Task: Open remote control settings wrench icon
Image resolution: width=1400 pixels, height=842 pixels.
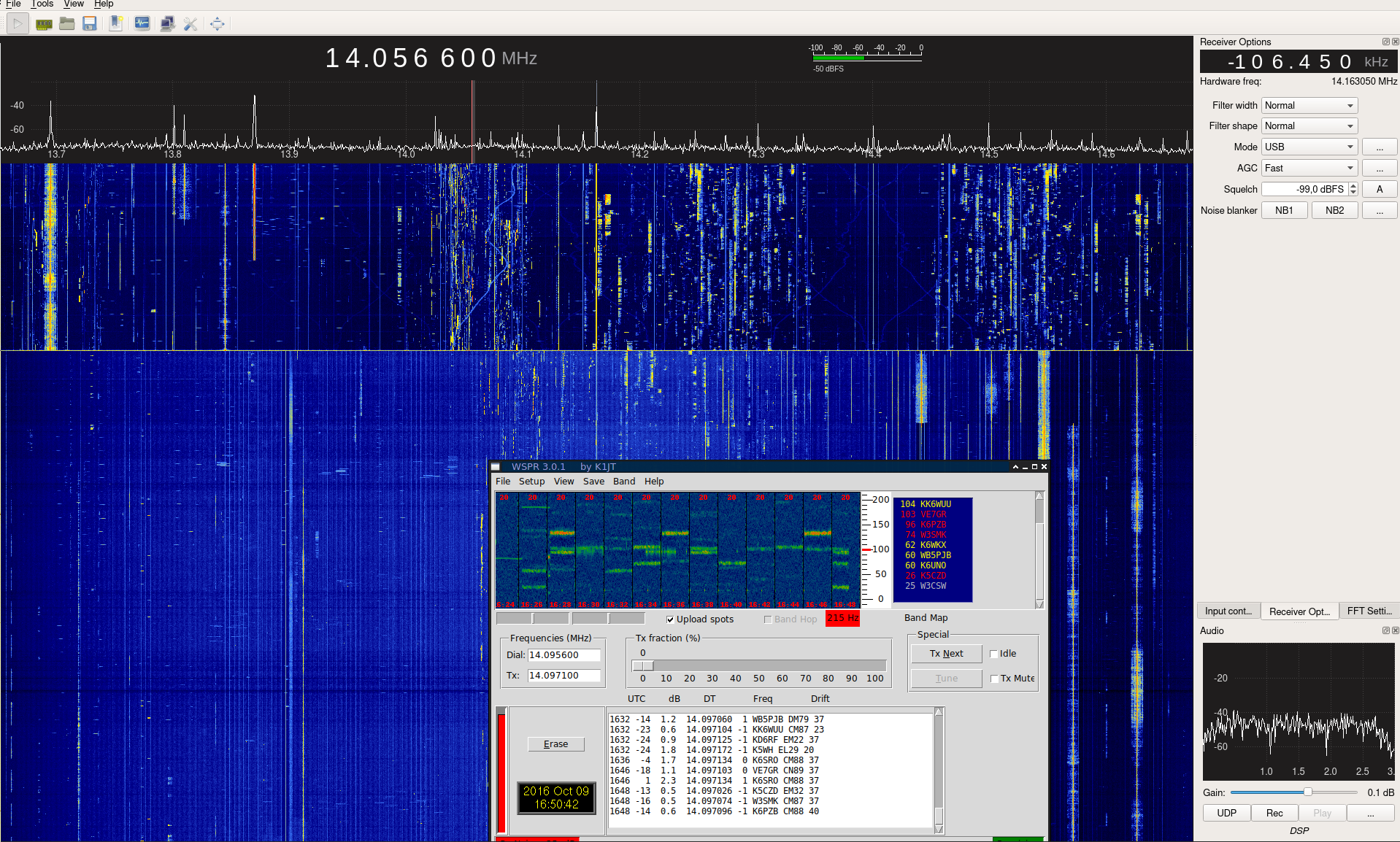Action: coord(191,24)
